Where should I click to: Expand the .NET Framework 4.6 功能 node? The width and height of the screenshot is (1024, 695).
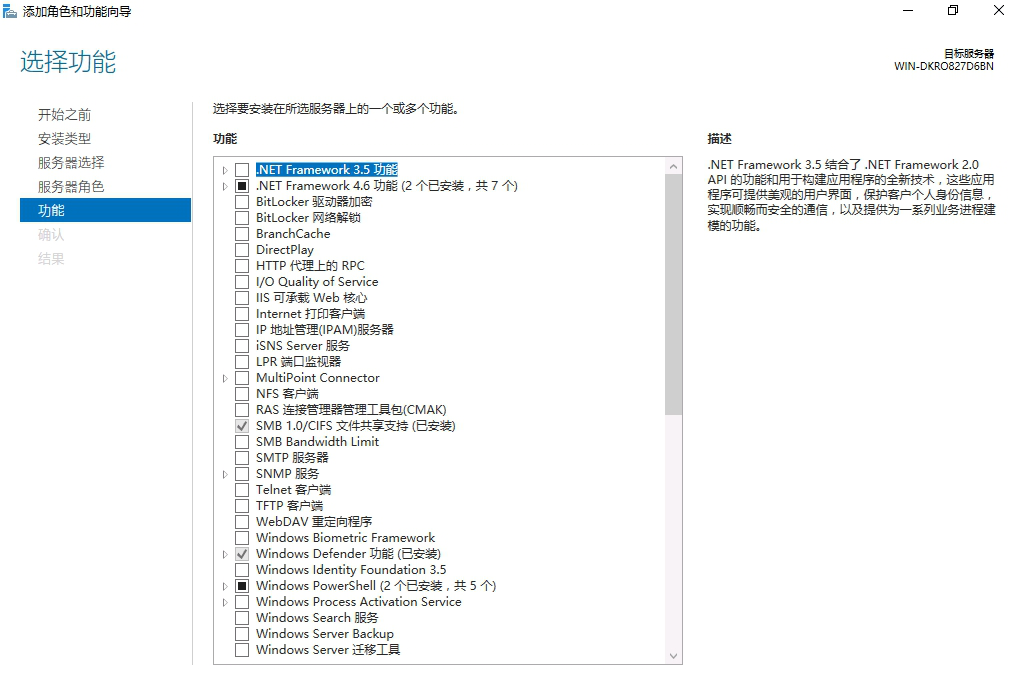pyautogui.click(x=225, y=187)
